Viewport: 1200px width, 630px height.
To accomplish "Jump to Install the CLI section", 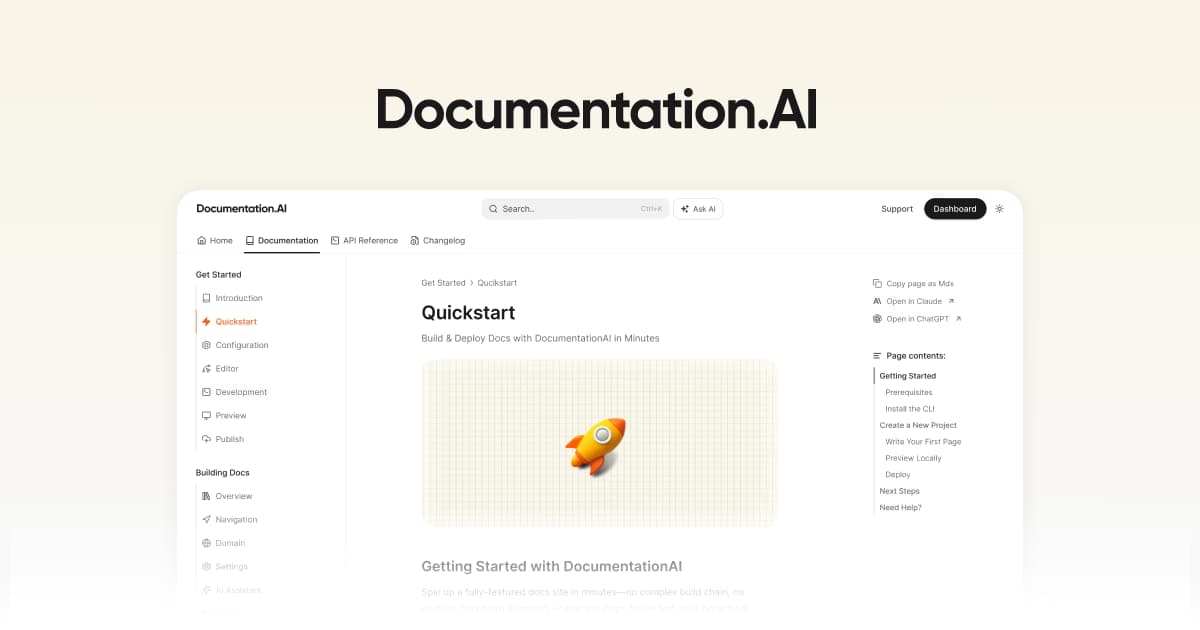I will [x=909, y=409].
